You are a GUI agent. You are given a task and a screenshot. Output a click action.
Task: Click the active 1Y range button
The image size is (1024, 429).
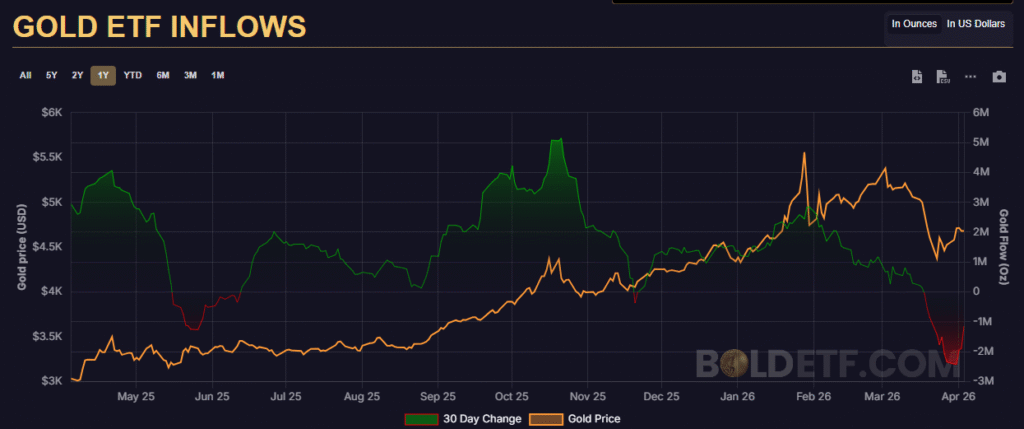click(103, 75)
